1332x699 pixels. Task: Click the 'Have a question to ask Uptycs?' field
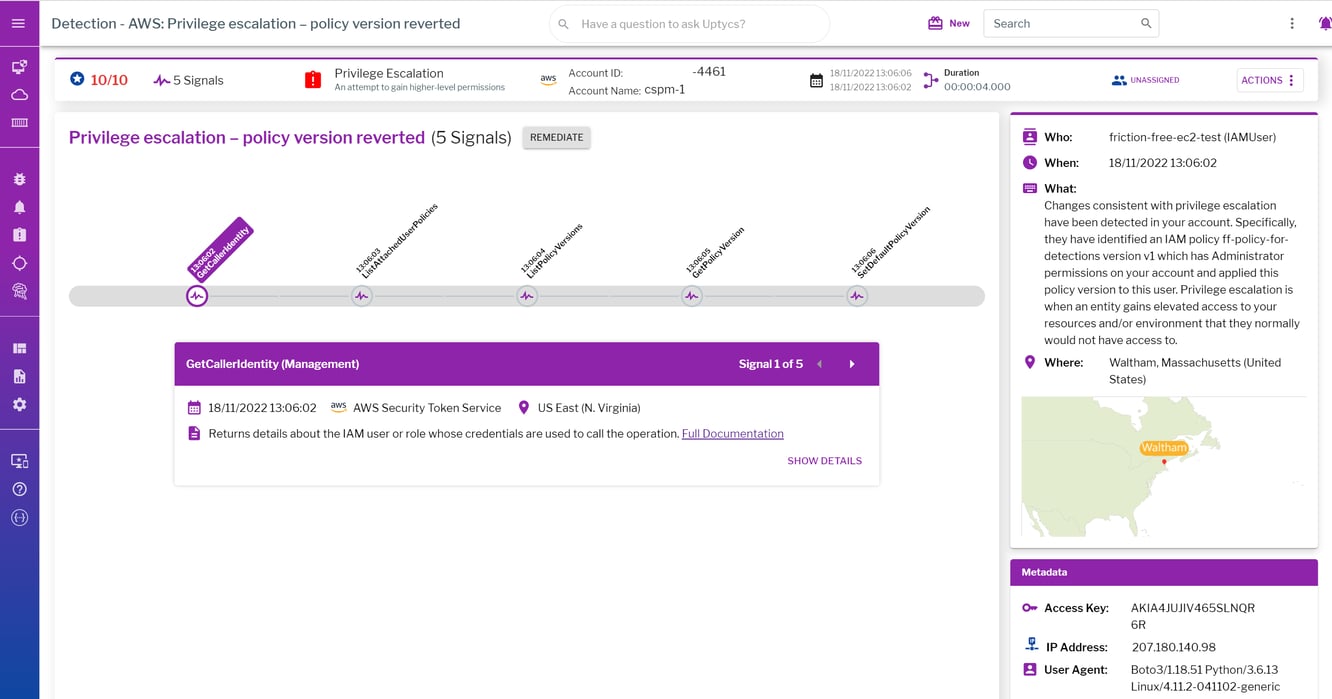click(x=689, y=23)
